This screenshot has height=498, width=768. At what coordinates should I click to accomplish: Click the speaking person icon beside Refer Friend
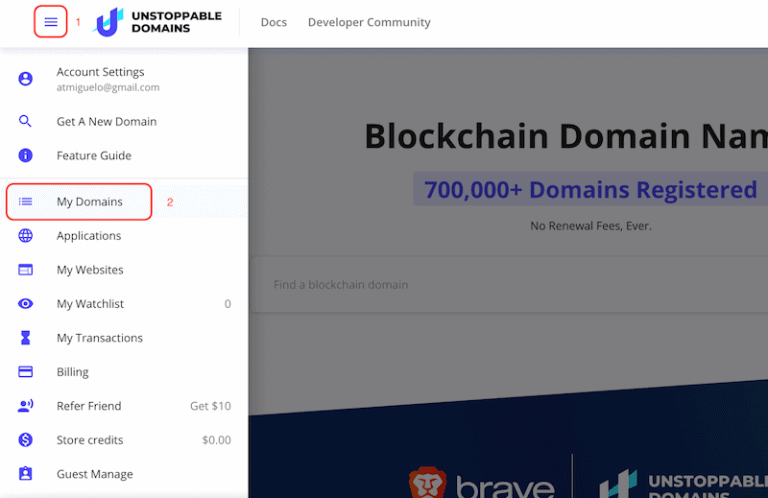tap(25, 405)
